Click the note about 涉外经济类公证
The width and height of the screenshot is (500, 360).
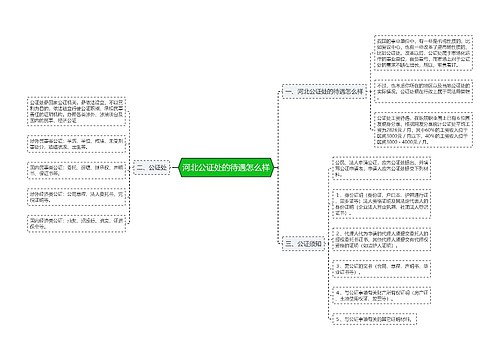pyautogui.click(x=76, y=197)
